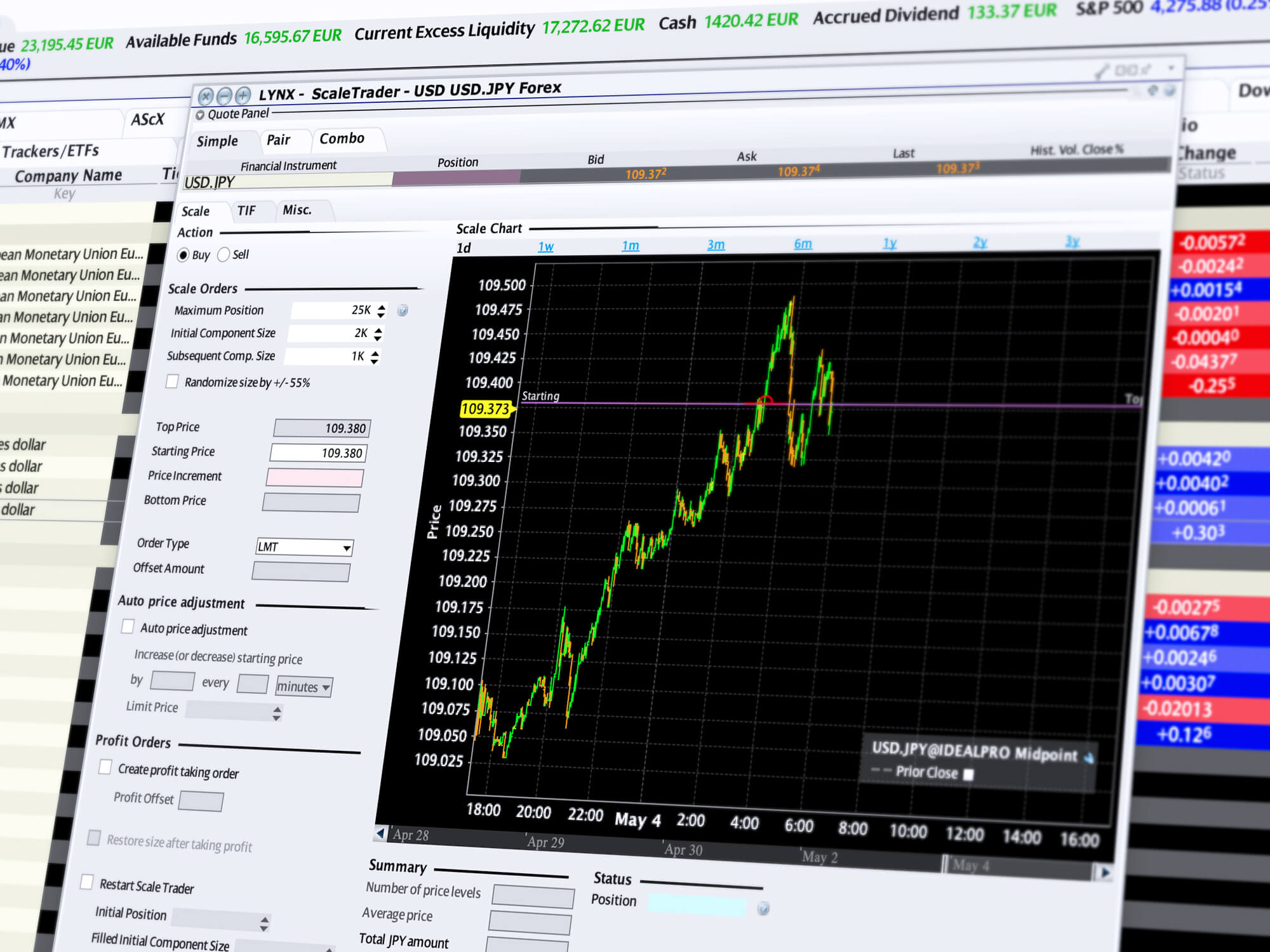Click the ScaleTrader window maximize plus button

(243, 95)
